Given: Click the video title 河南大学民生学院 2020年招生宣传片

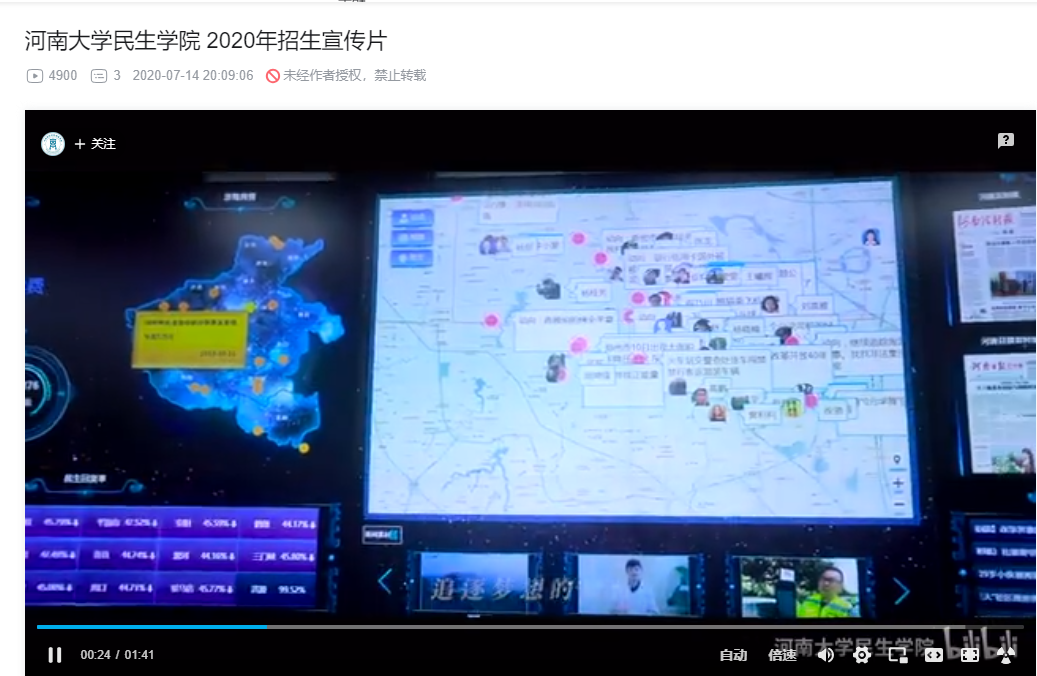Looking at the screenshot, I should (x=205, y=41).
